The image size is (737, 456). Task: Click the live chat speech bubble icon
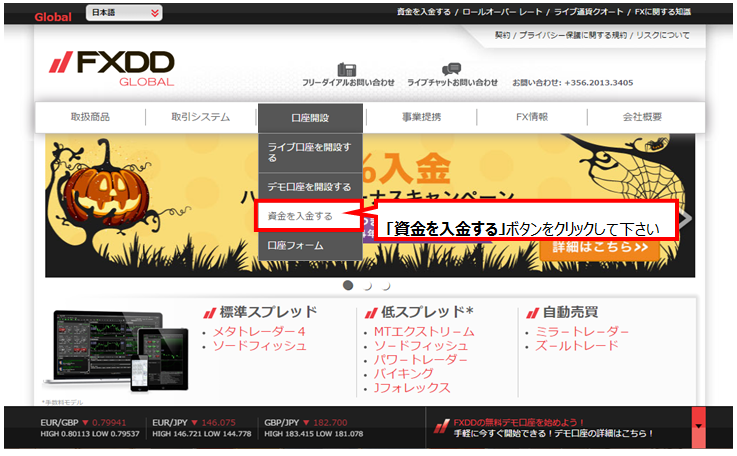point(452,69)
